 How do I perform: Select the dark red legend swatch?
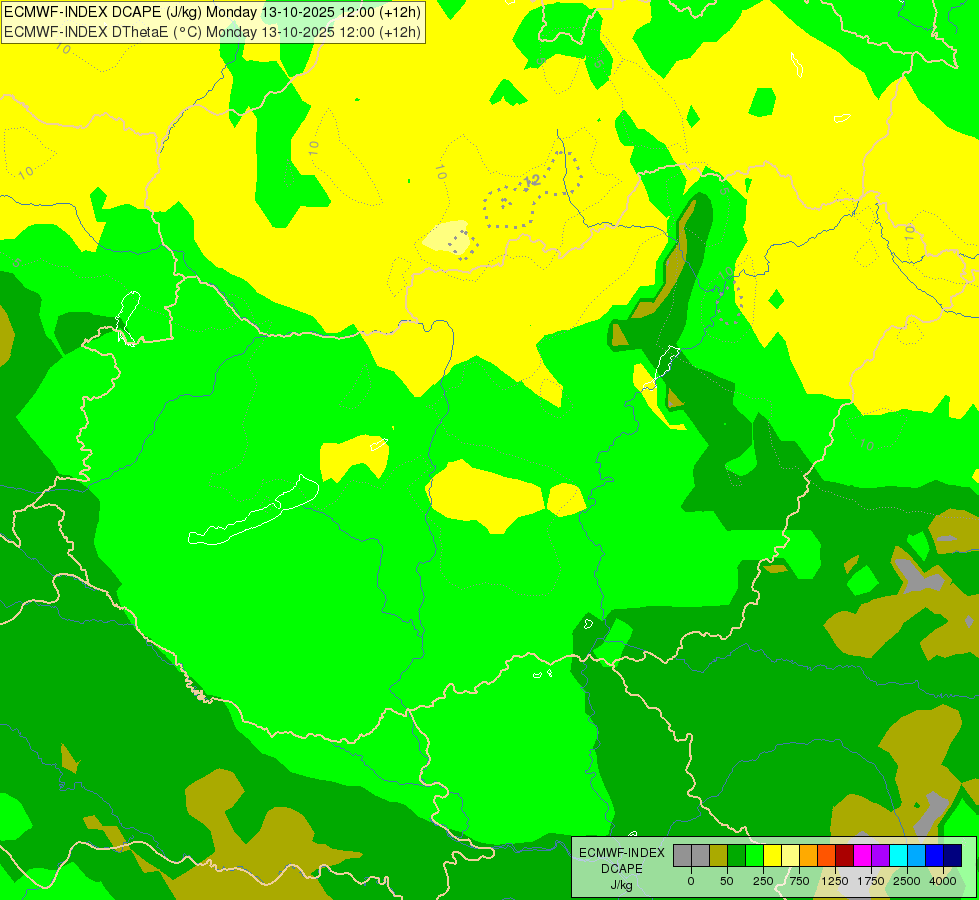pyautogui.click(x=845, y=855)
